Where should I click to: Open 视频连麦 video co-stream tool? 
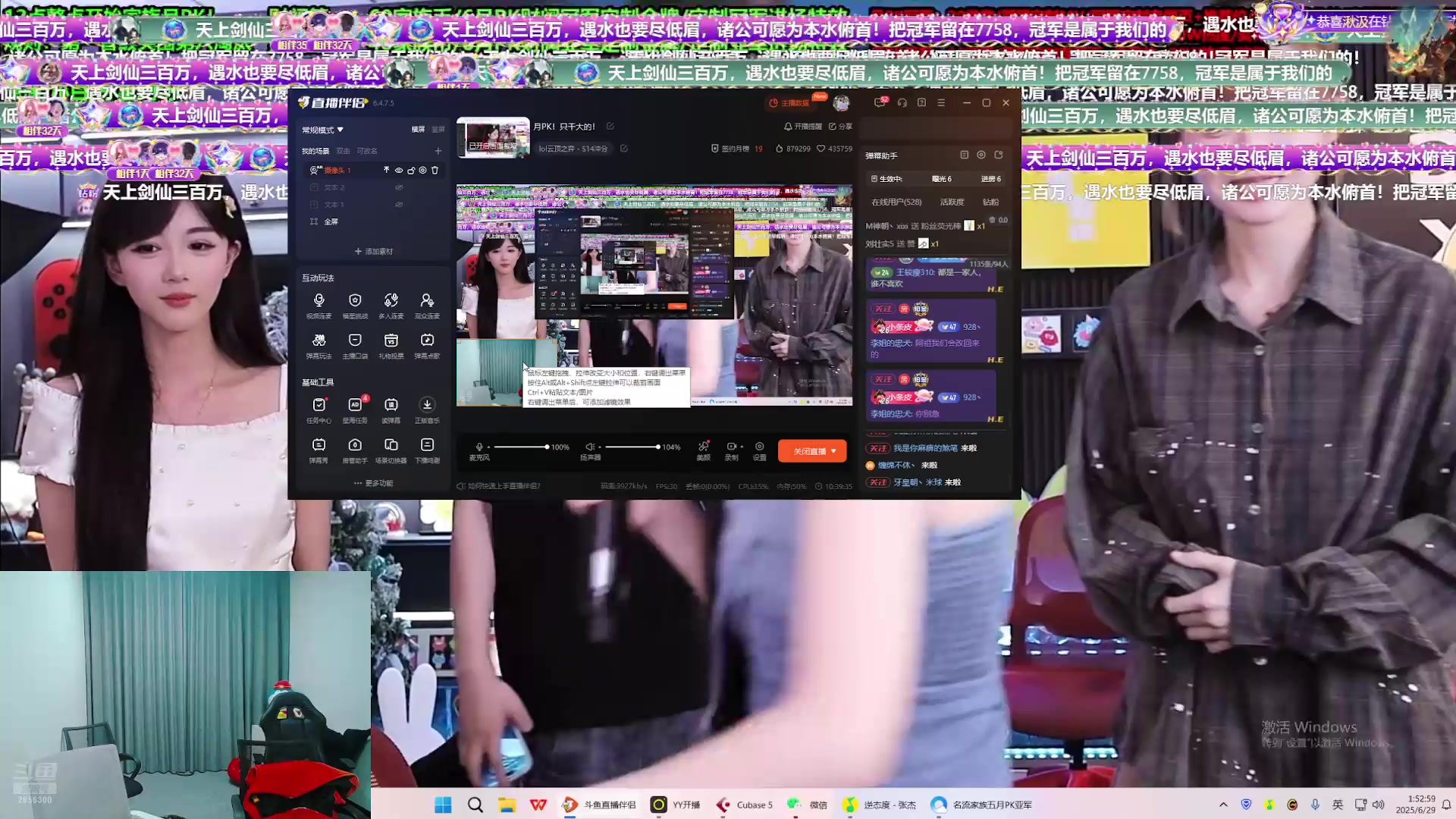click(318, 306)
